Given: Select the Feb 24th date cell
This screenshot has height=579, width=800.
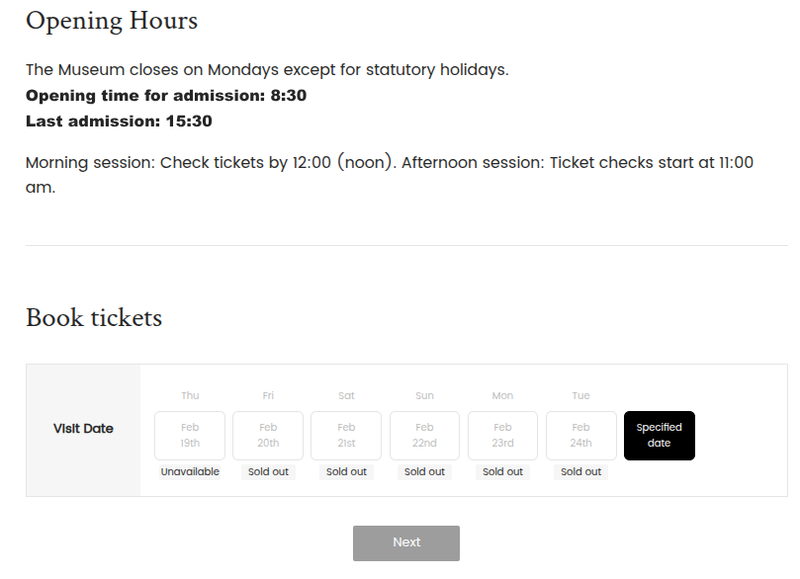Looking at the screenshot, I should 581,435.
